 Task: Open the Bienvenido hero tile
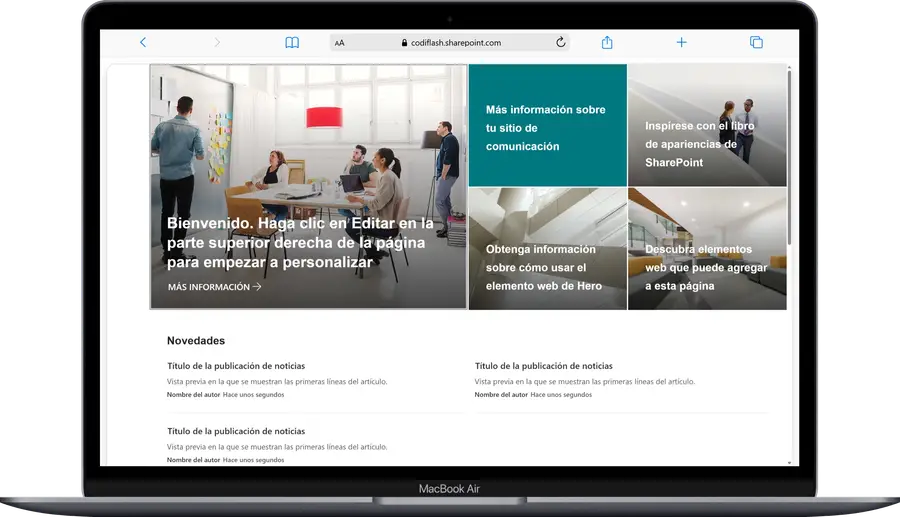click(308, 186)
